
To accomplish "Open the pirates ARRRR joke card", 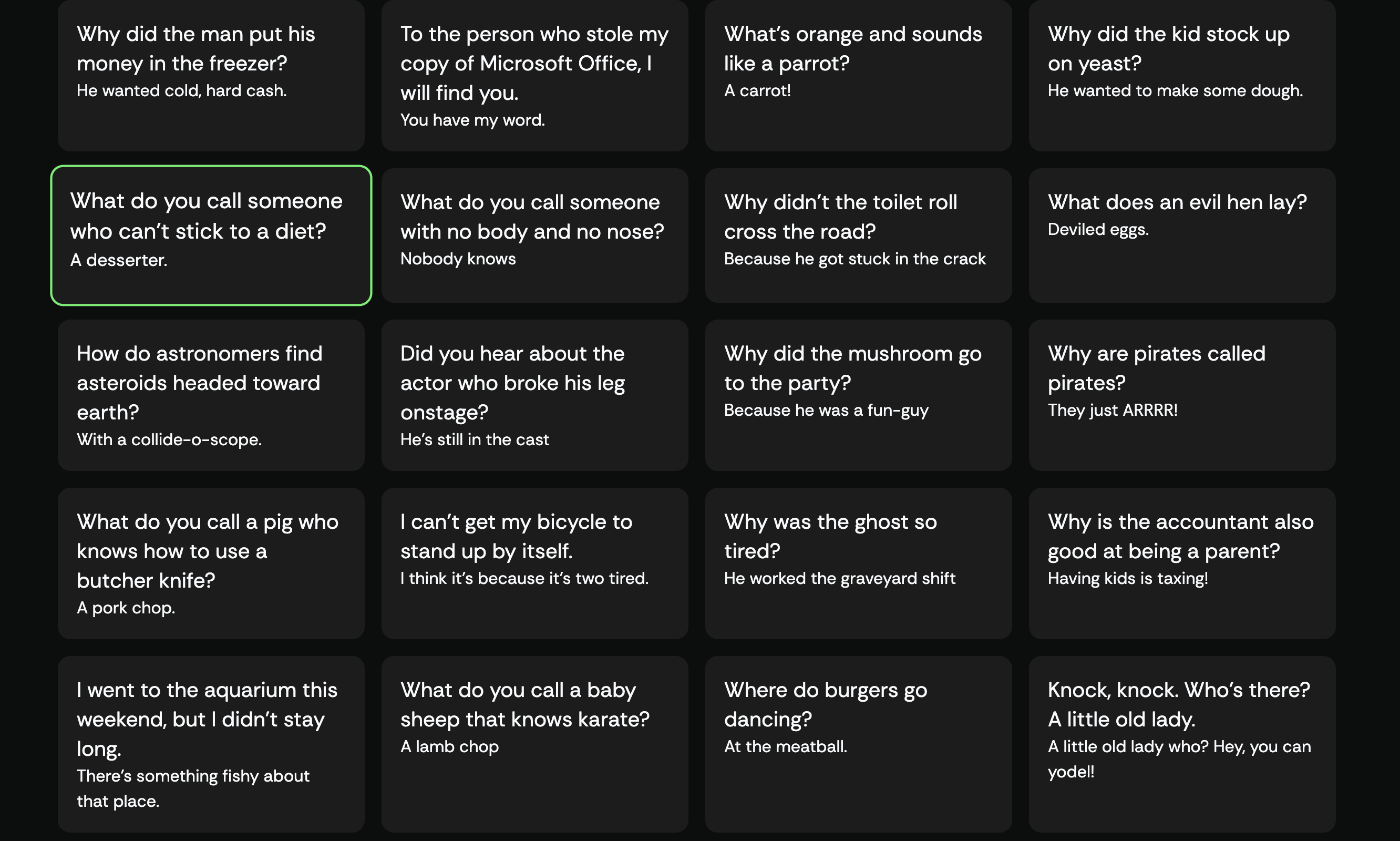I will [1182, 395].
